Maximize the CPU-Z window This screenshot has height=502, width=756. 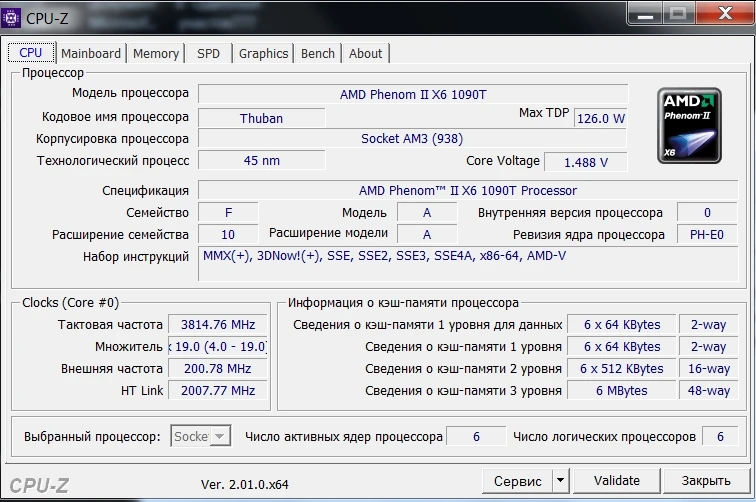pos(678,14)
